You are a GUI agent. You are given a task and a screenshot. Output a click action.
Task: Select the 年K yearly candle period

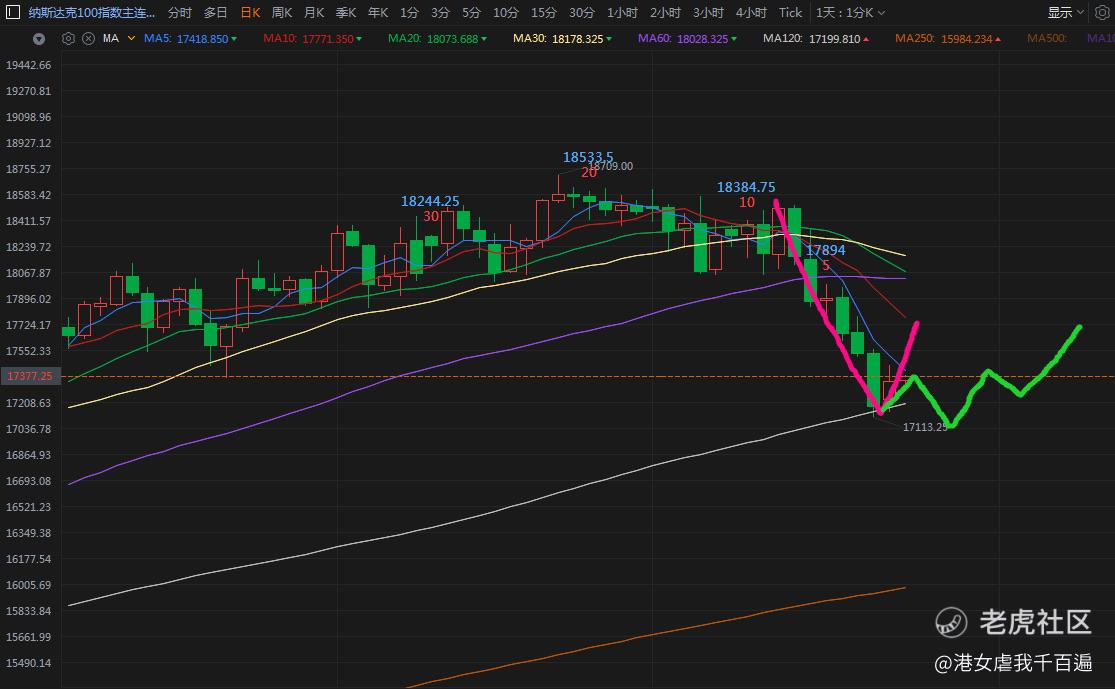tap(378, 13)
